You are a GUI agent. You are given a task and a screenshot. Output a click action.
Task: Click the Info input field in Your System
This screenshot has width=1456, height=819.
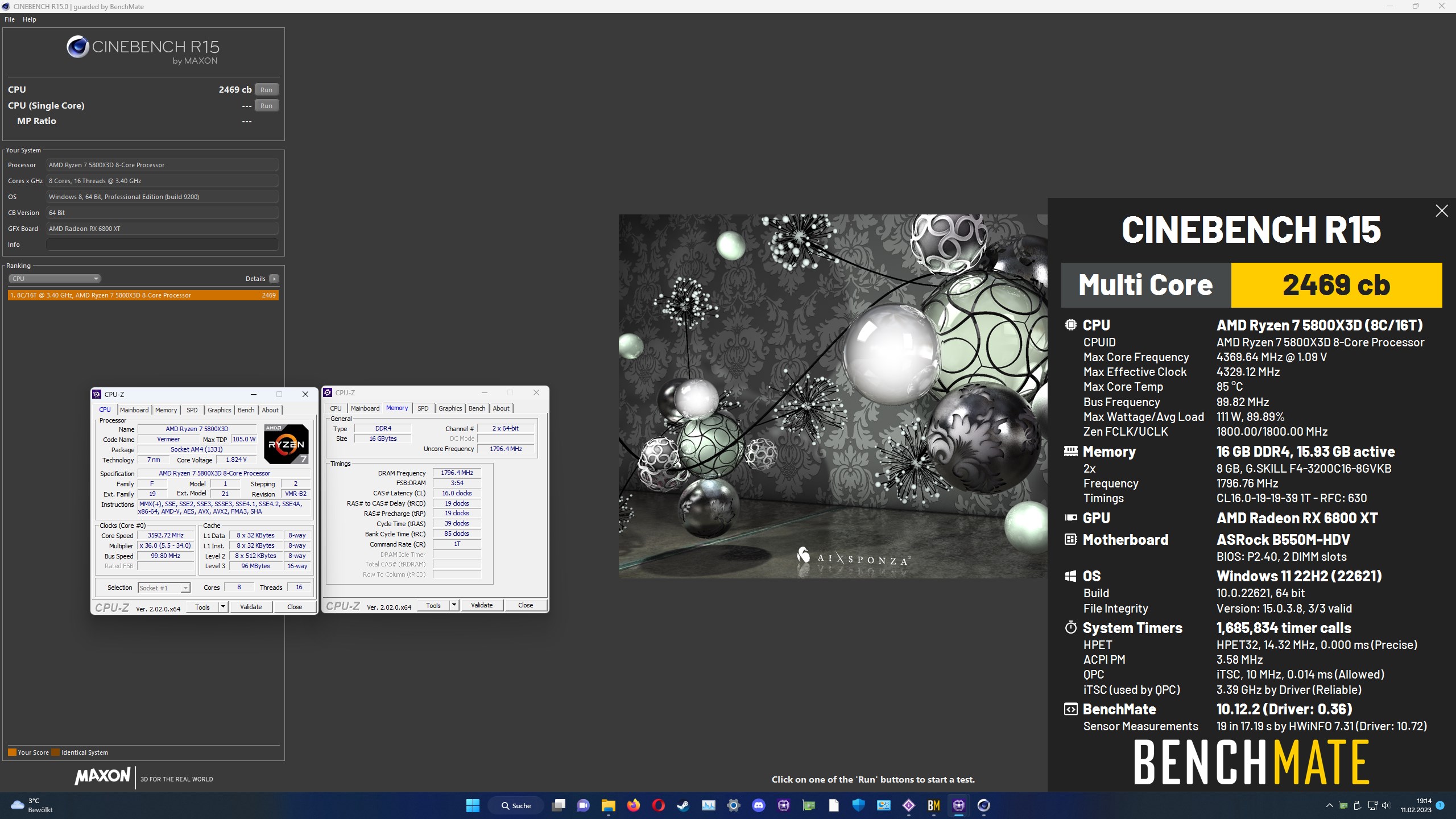point(162,245)
